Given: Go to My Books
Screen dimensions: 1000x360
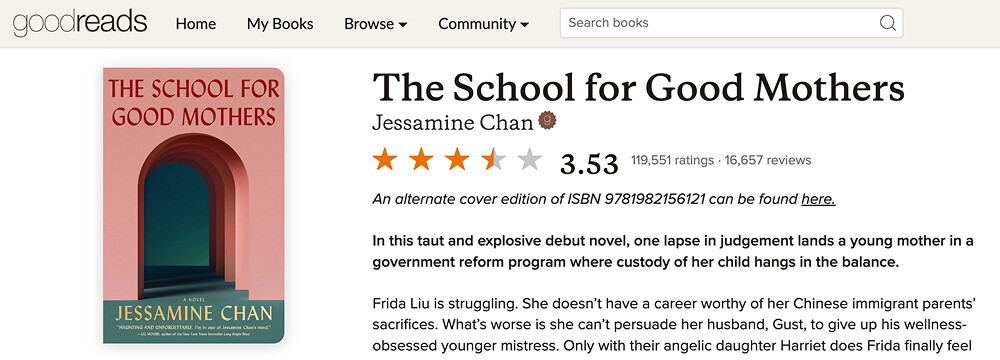Looking at the screenshot, I should [280, 24].
